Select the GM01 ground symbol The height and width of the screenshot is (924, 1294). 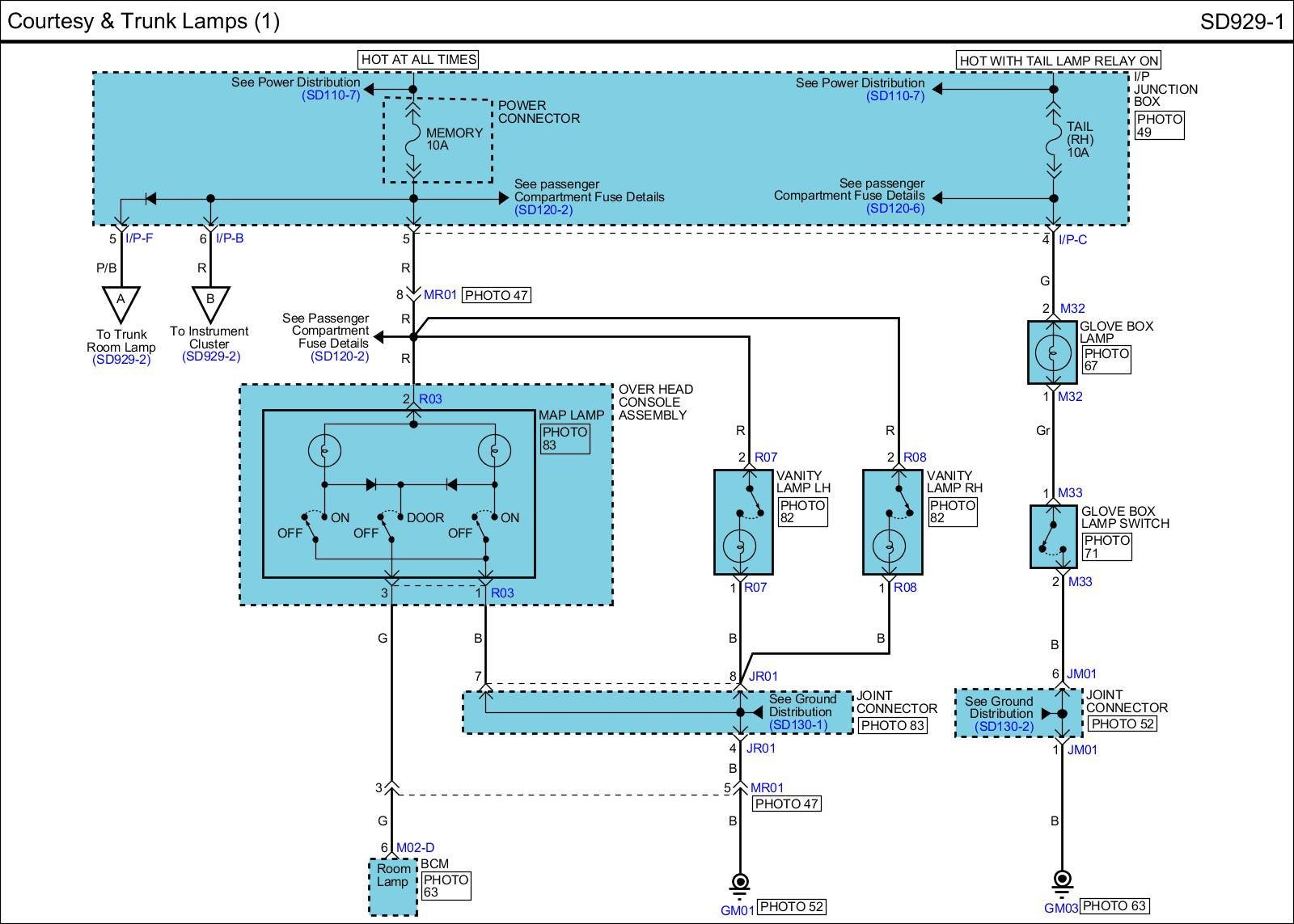point(739,884)
